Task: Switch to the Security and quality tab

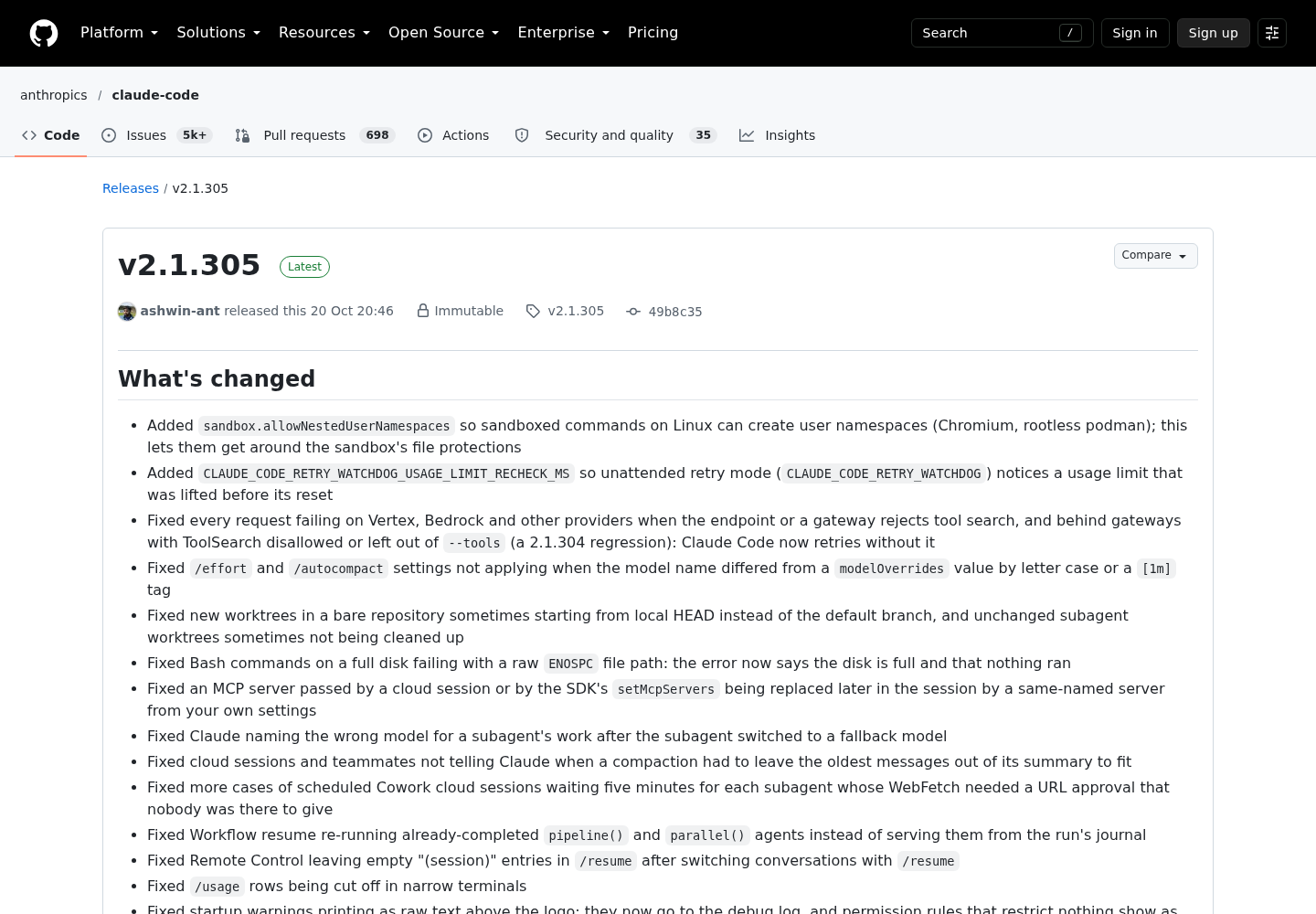Action: (615, 135)
